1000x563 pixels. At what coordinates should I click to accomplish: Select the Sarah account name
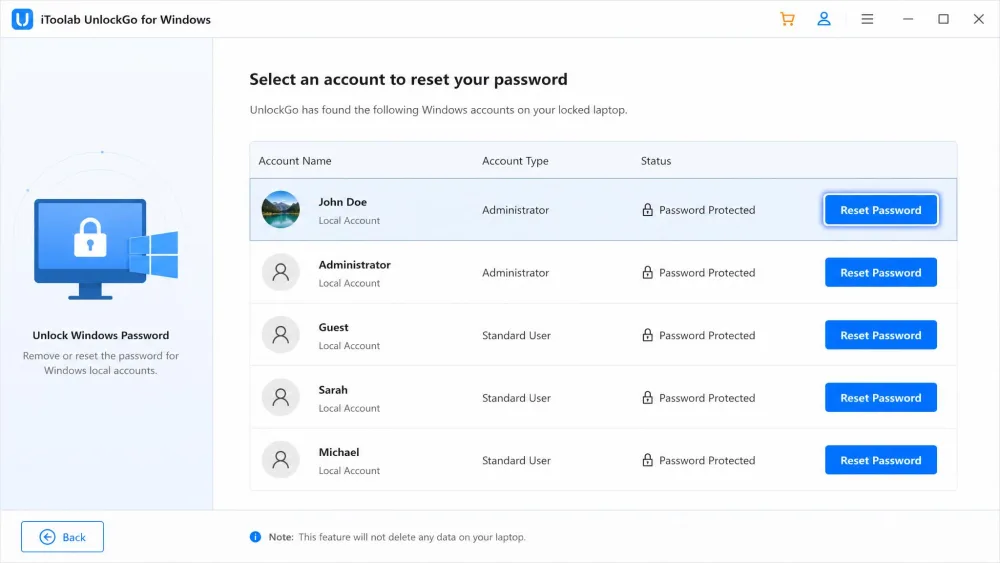point(333,390)
